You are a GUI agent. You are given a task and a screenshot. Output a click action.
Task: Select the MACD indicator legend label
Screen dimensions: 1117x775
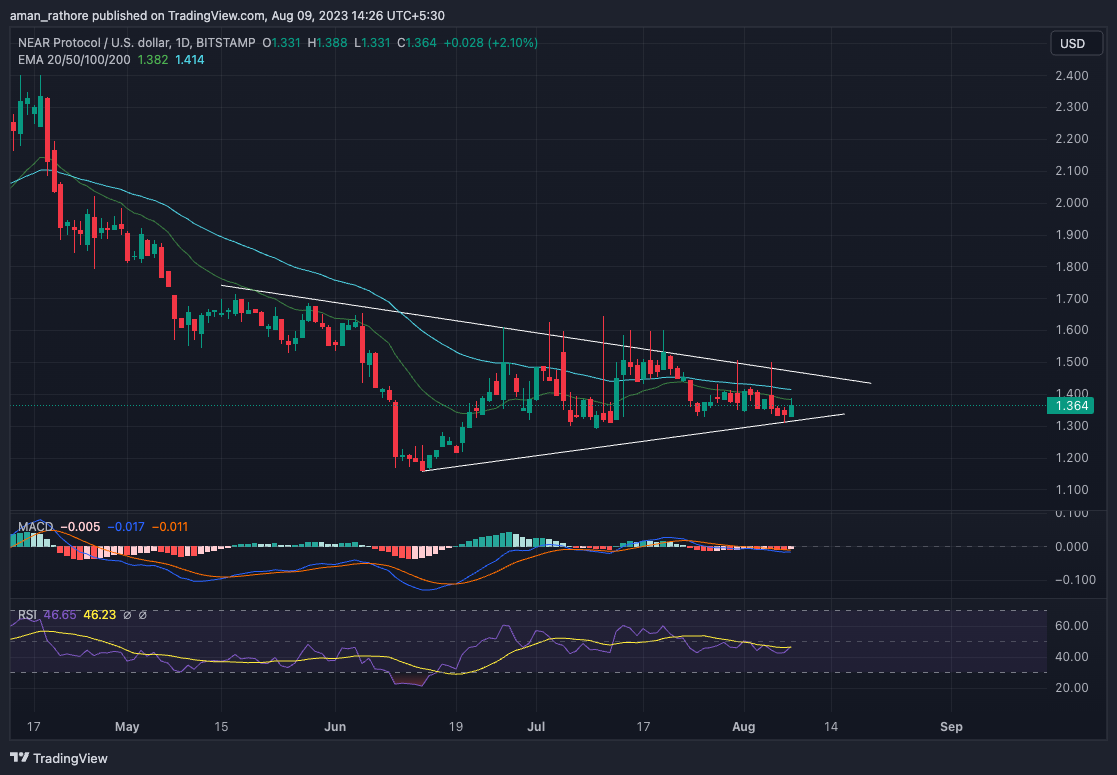36,527
